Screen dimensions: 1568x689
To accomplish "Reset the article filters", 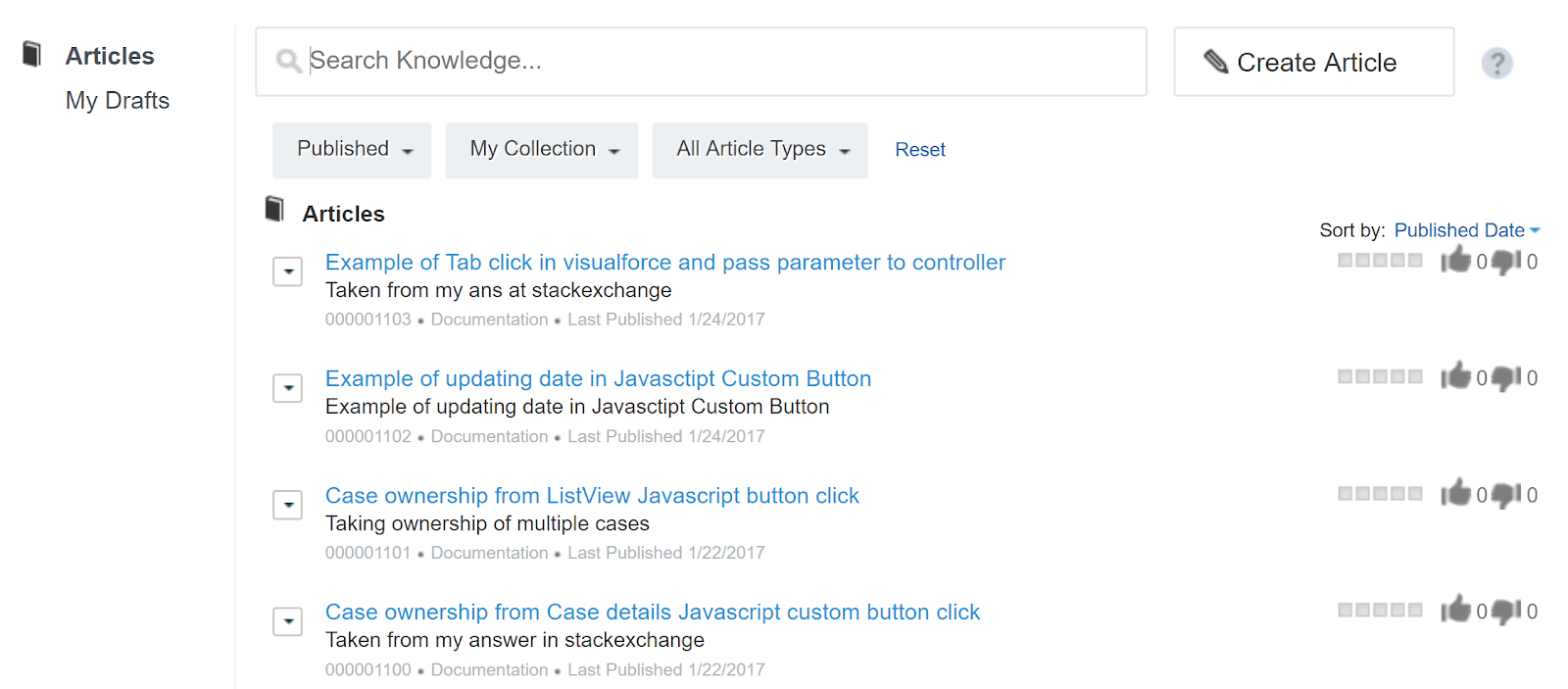I will coord(920,150).
